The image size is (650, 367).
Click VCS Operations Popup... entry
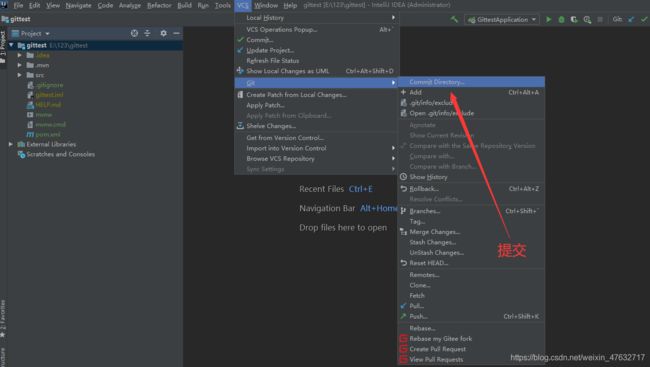pos(317,29)
